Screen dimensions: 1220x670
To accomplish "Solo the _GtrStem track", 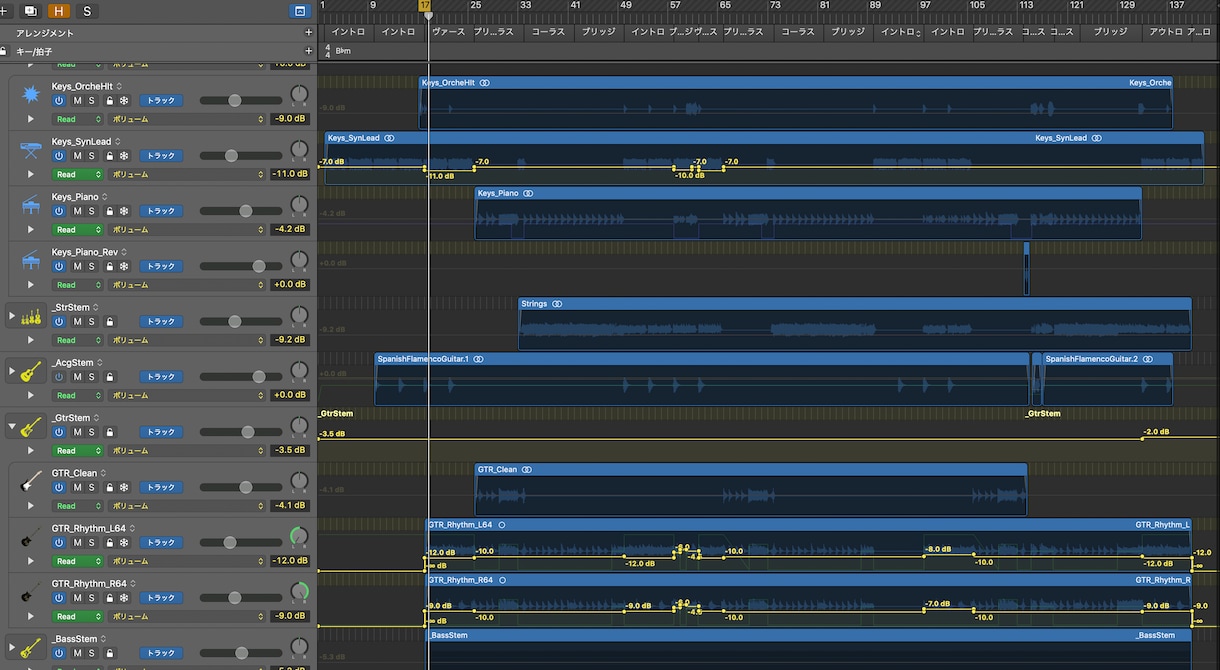I will [x=91, y=432].
